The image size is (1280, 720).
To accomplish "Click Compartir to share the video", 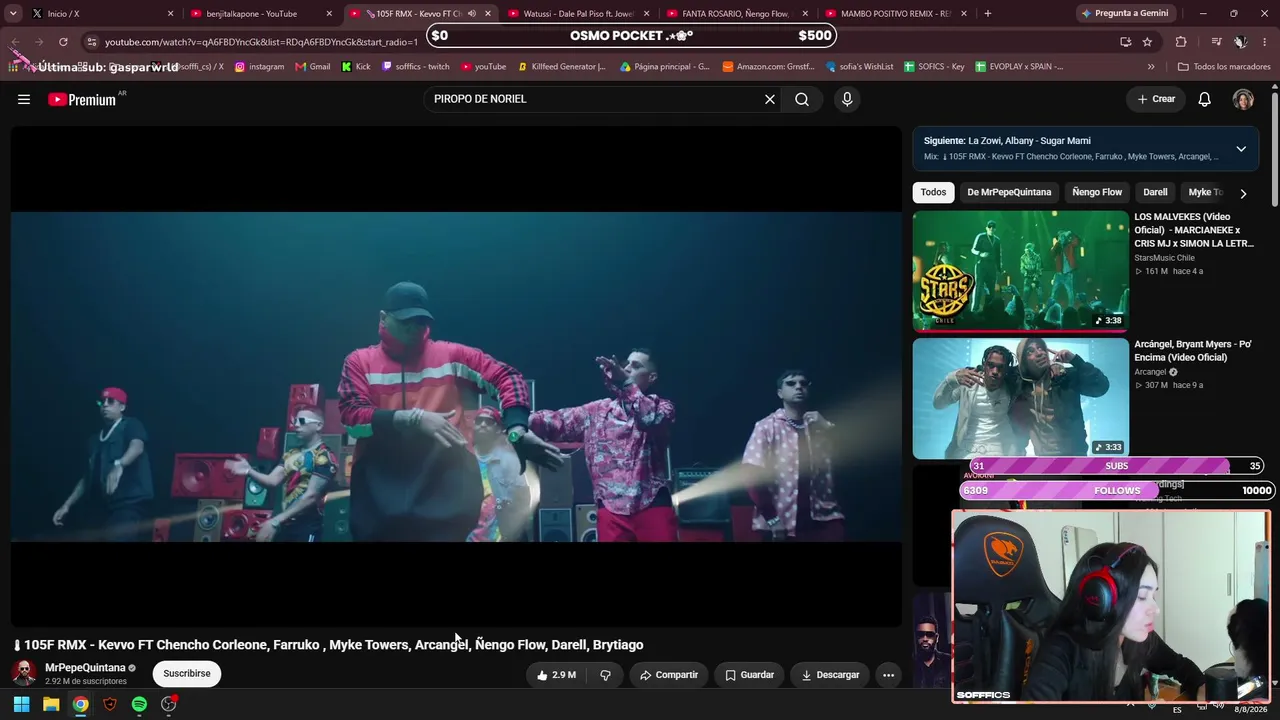I will pos(669,675).
